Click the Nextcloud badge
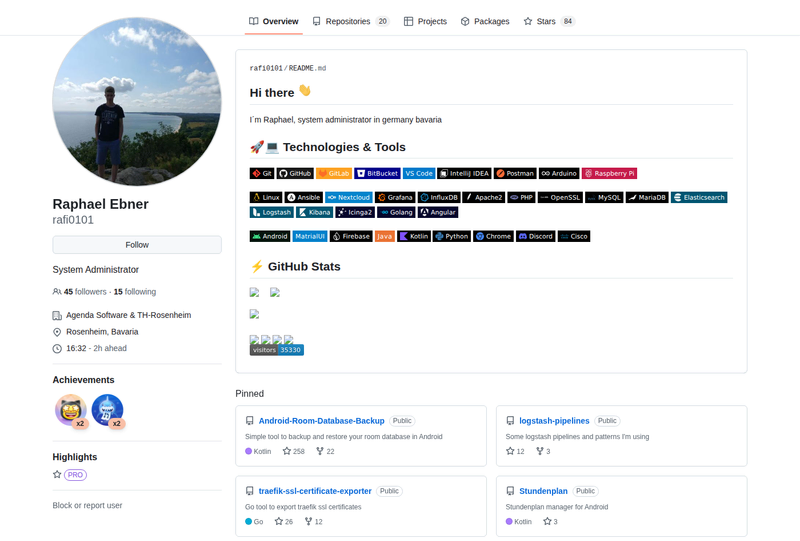The image size is (800, 541). tap(349, 198)
